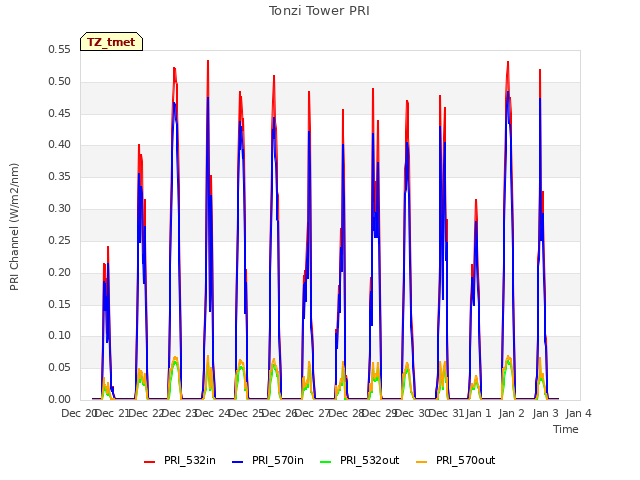The width and height of the screenshot is (640, 480).
Task: Click the TZ_tmet annotation label
Action: point(111,42)
